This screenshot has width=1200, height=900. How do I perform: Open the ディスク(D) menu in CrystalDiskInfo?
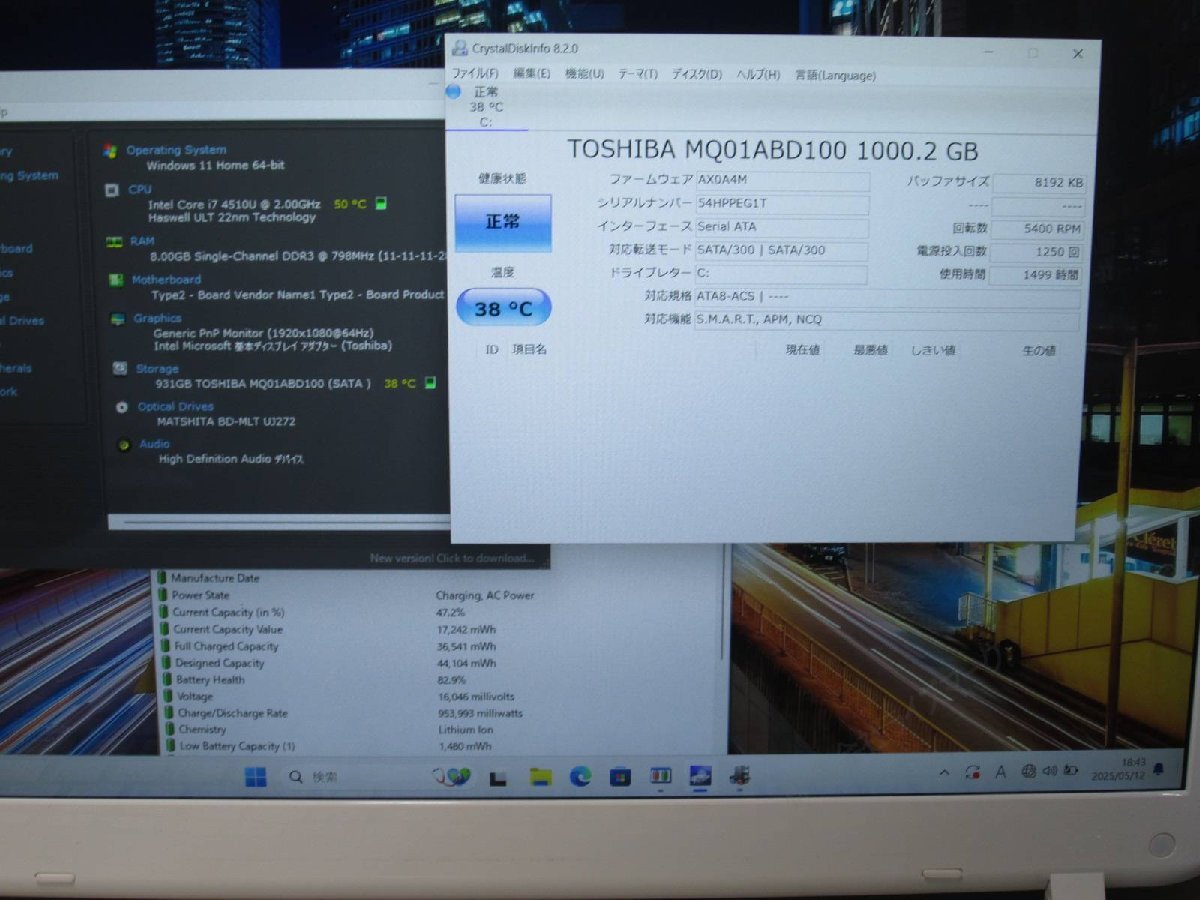coord(696,74)
